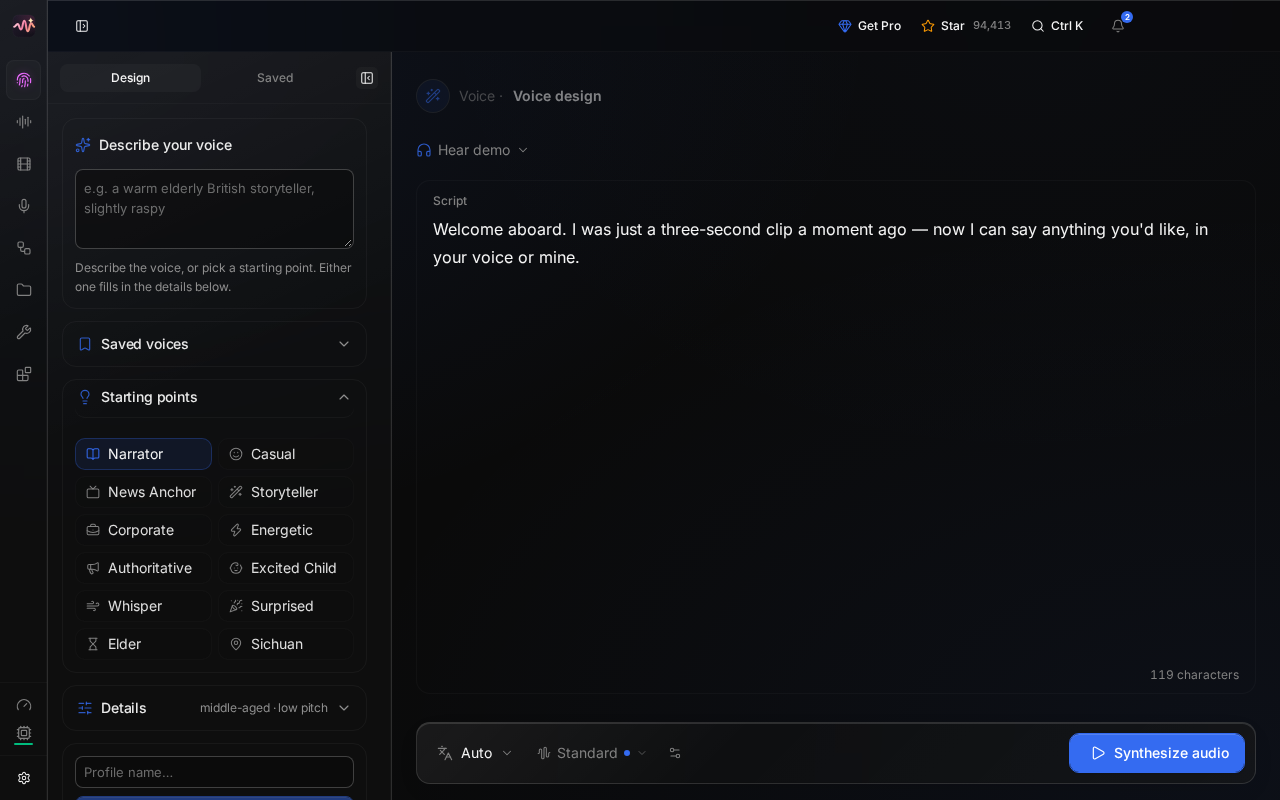Image resolution: width=1280 pixels, height=800 pixels.
Task: Click the gauge speed icon in sidebar
Action: click(24, 705)
